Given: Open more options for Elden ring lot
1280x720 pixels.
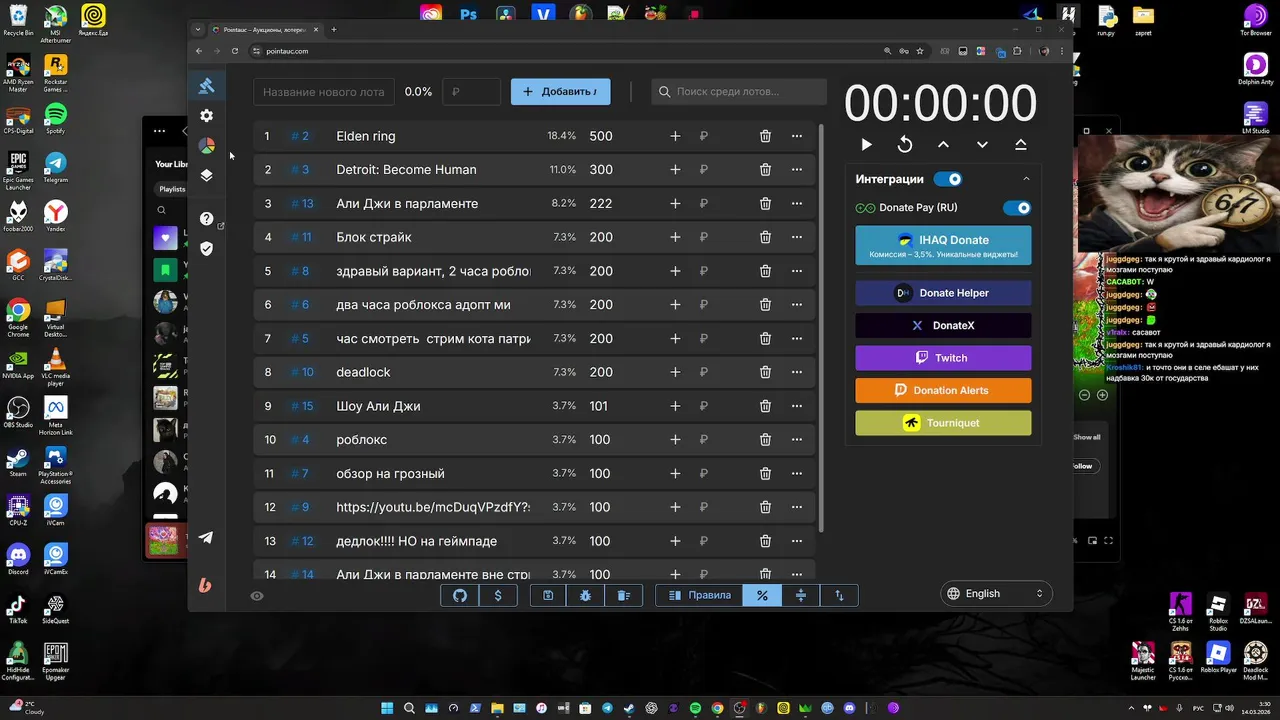Looking at the screenshot, I should [x=797, y=136].
